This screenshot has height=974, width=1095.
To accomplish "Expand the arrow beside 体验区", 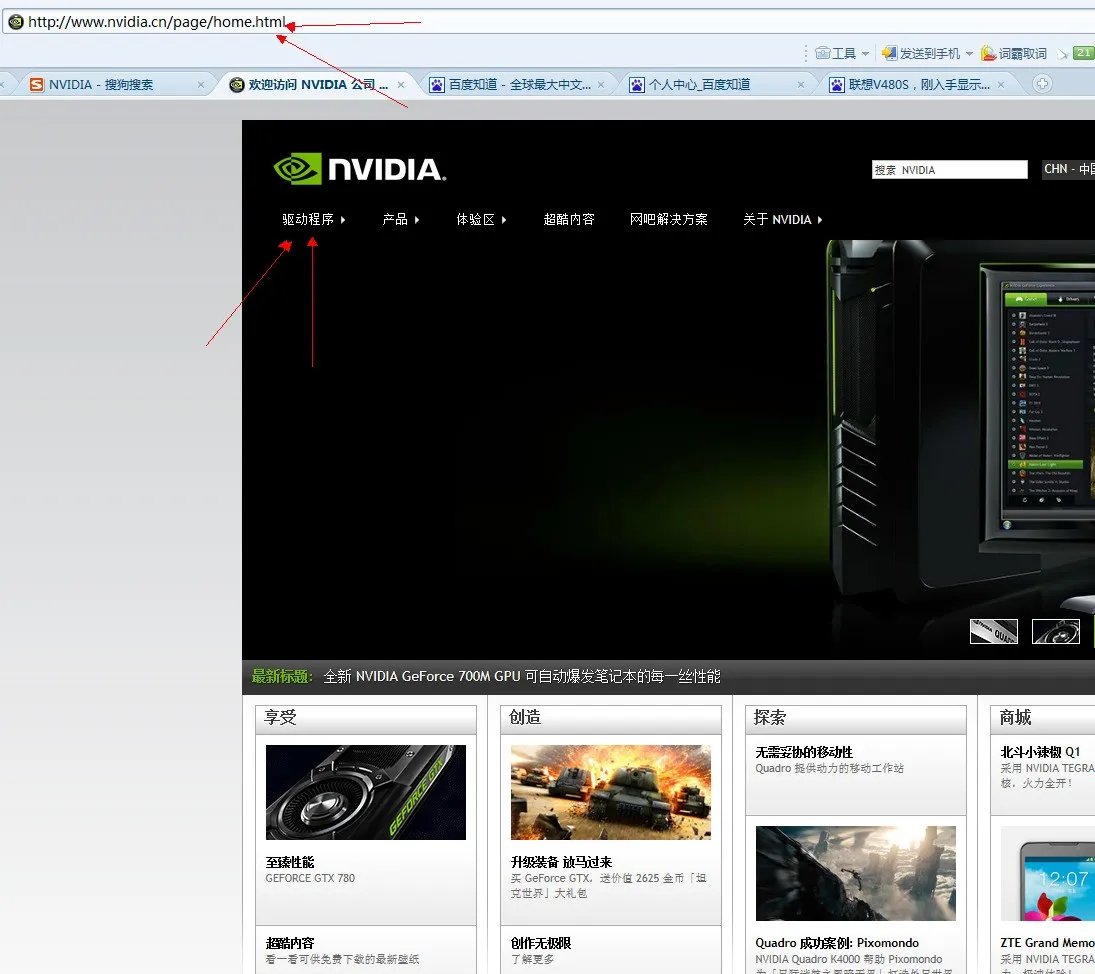I will 504,220.
